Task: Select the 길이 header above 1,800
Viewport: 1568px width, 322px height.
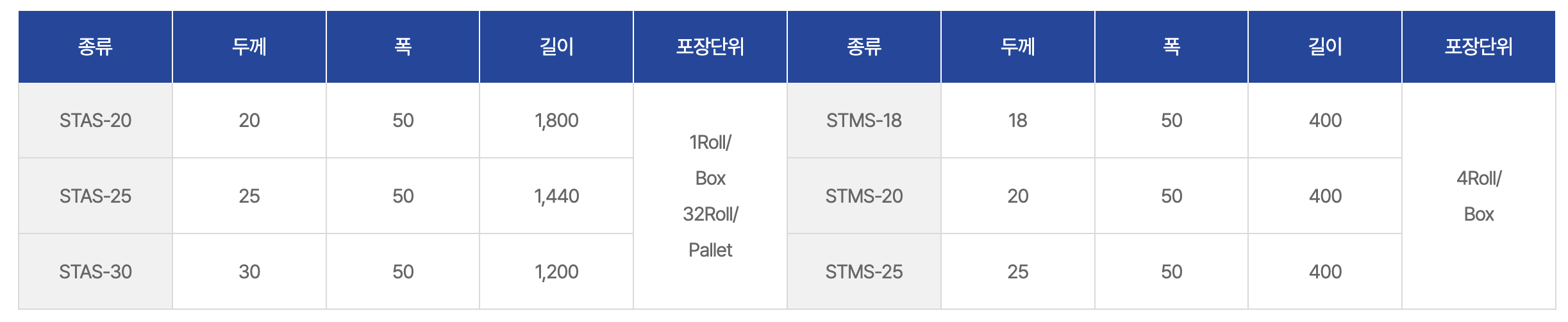Action: (556, 47)
